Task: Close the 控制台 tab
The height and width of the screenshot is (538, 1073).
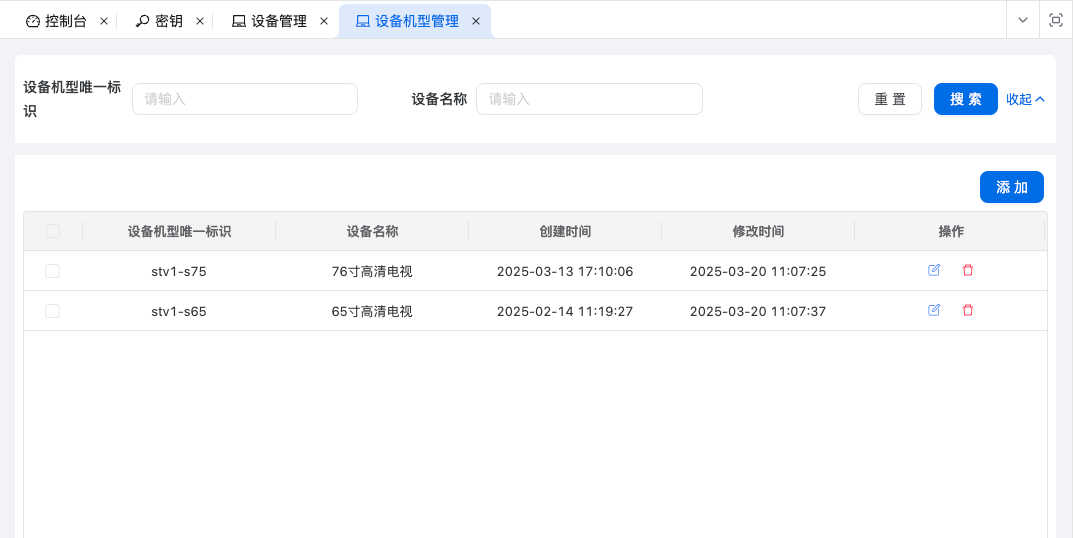Action: pos(104,21)
